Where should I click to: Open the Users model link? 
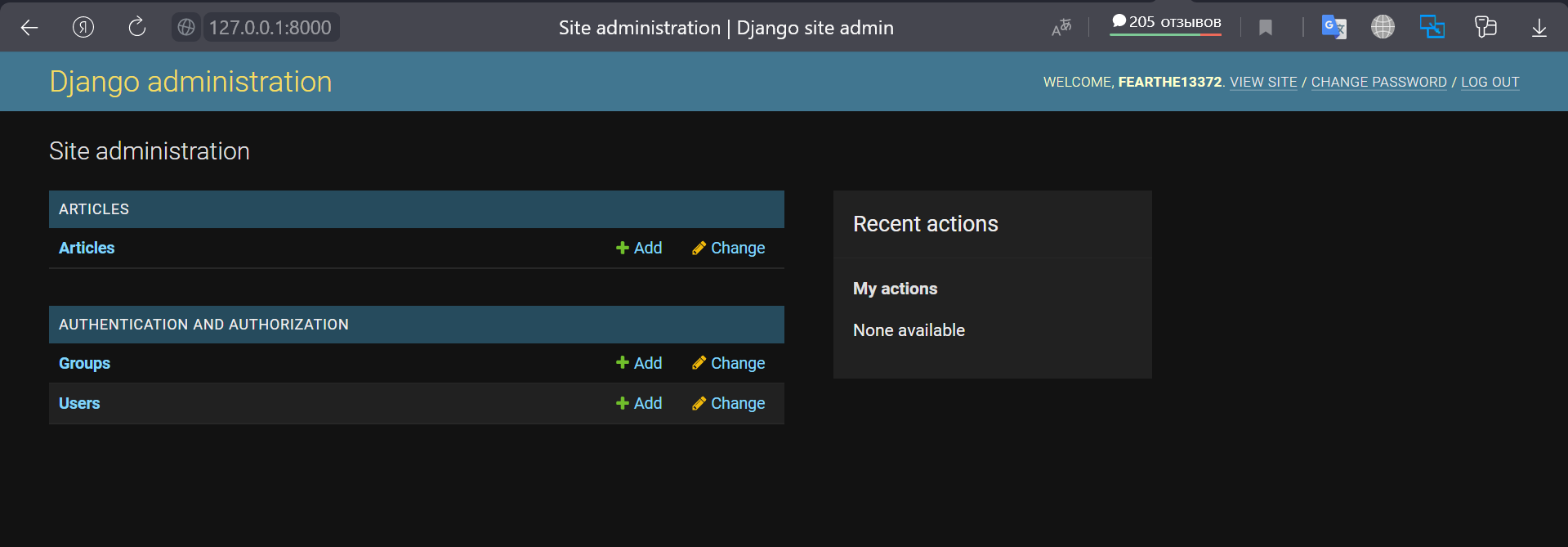click(79, 403)
